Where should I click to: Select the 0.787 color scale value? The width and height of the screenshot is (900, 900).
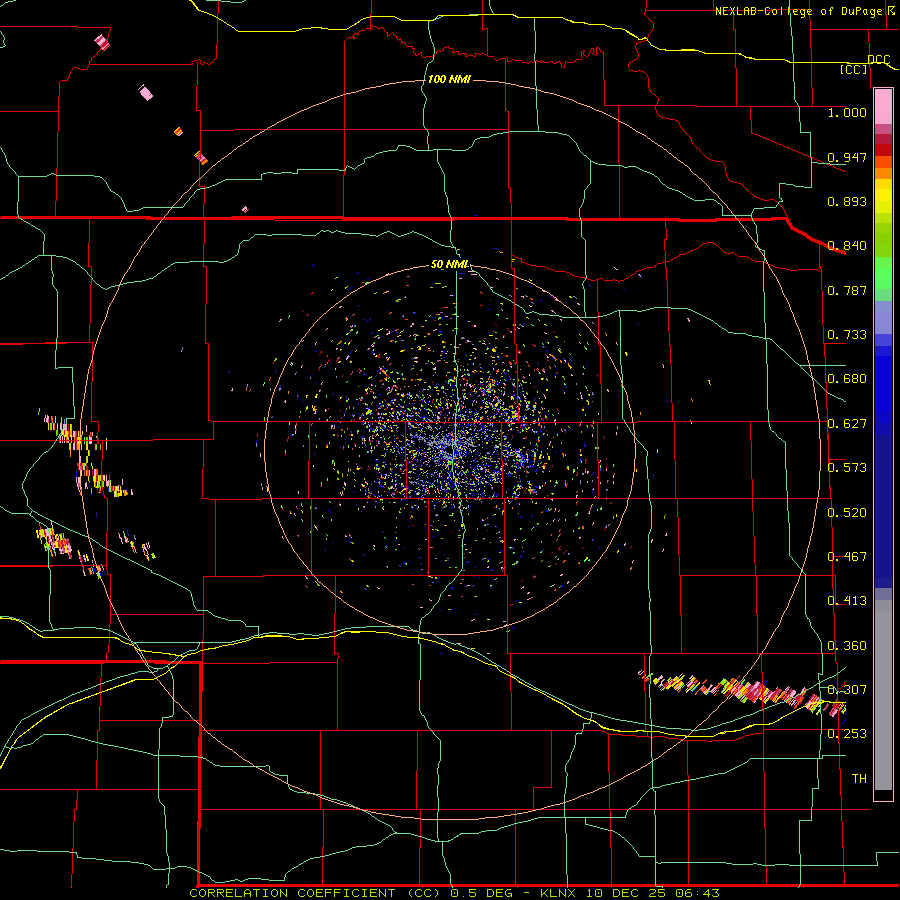pyautogui.click(x=847, y=290)
